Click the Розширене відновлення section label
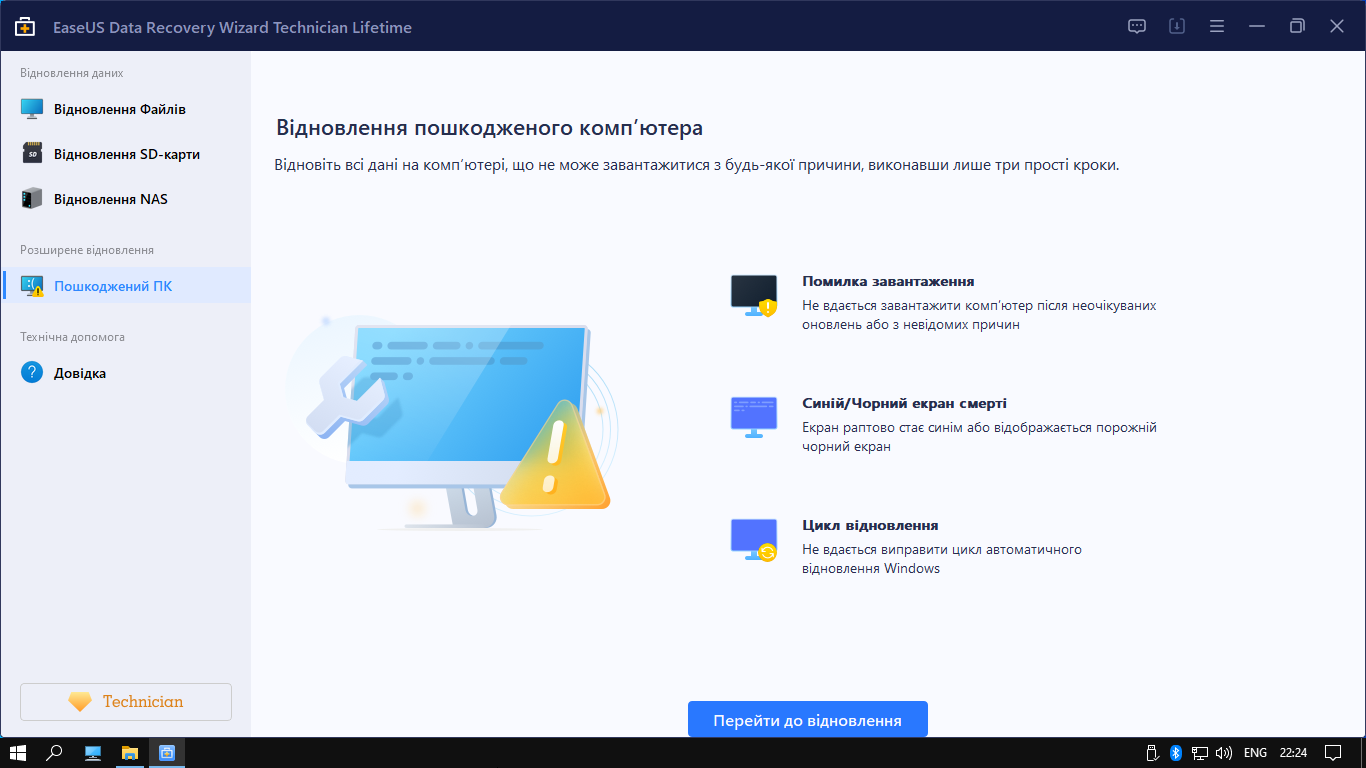Screen dimensions: 1366x768 [x=87, y=250]
